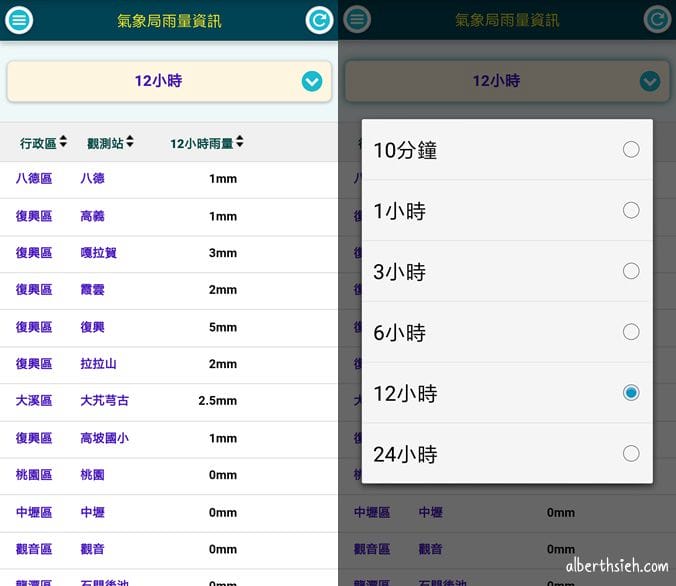Screen dimensions: 676x586
Task: Choose 3小時 option label in popup
Action: pos(400,272)
